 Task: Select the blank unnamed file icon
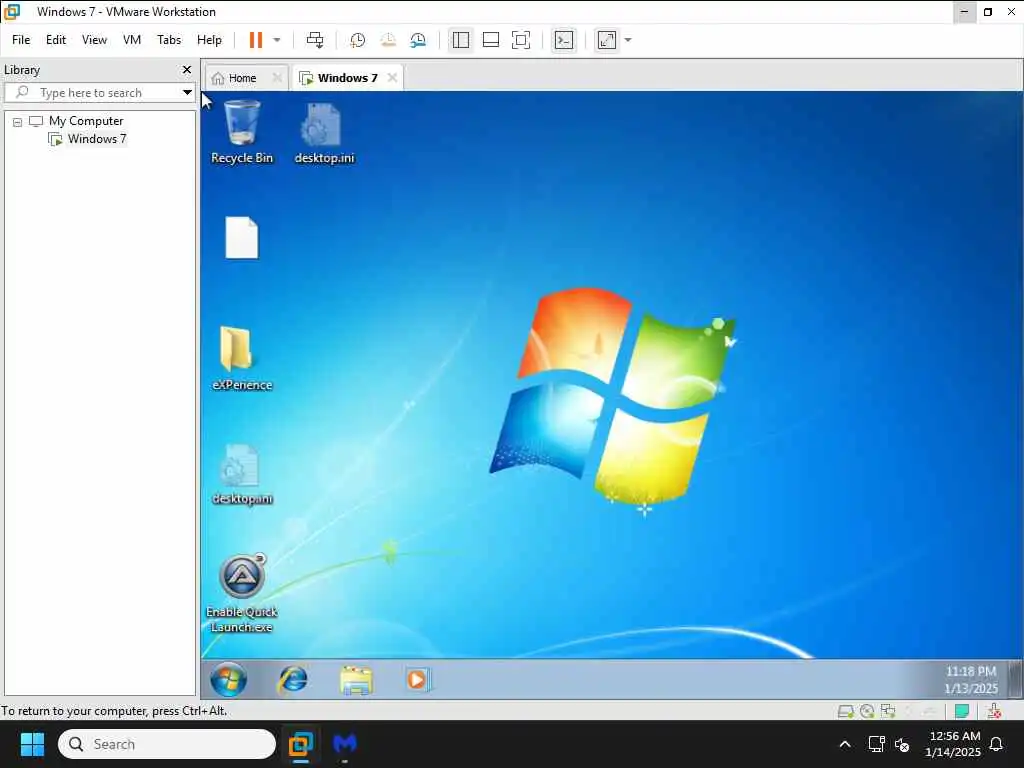[x=242, y=238]
